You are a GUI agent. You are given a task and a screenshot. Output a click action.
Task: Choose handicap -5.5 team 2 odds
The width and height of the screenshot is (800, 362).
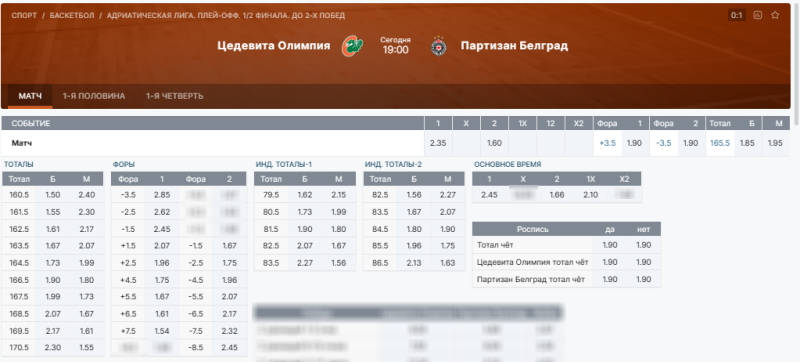230,297
